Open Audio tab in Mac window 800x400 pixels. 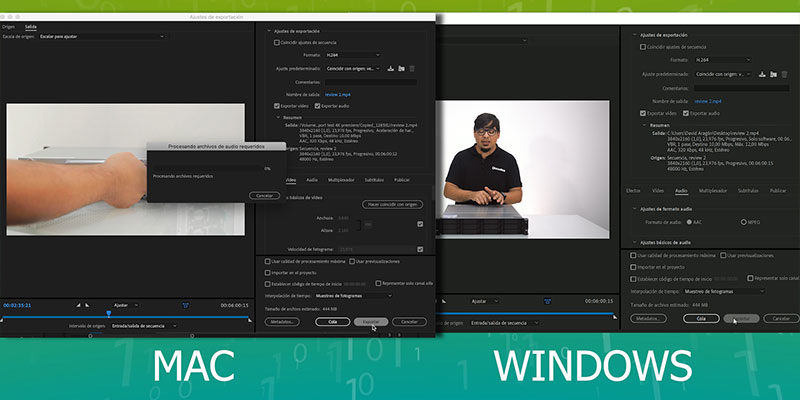[x=312, y=180]
